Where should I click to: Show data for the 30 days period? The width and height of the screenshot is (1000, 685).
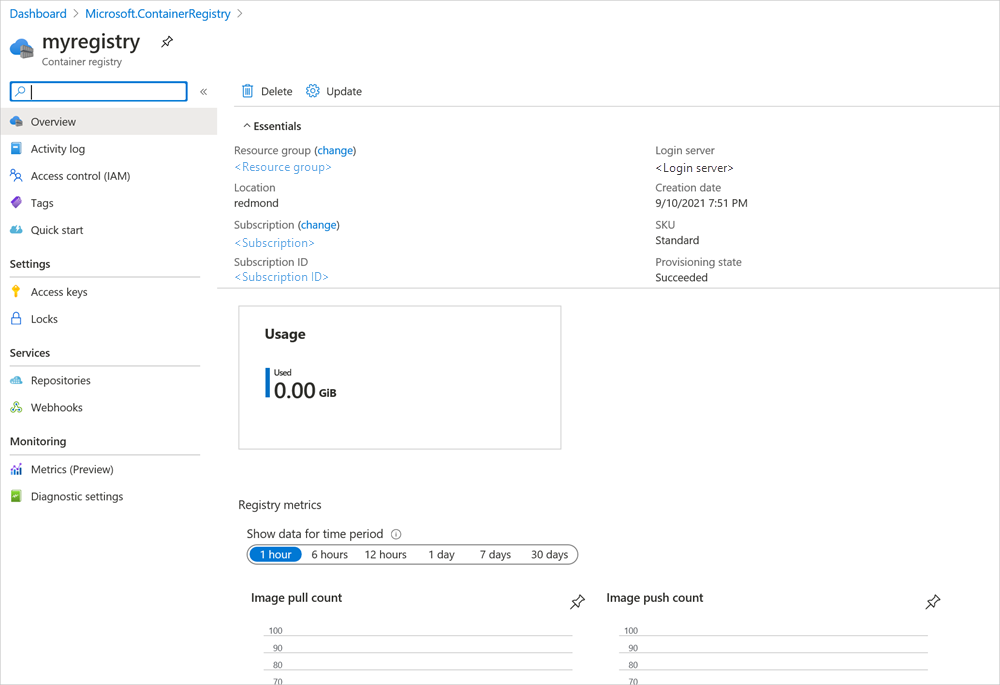(x=549, y=554)
